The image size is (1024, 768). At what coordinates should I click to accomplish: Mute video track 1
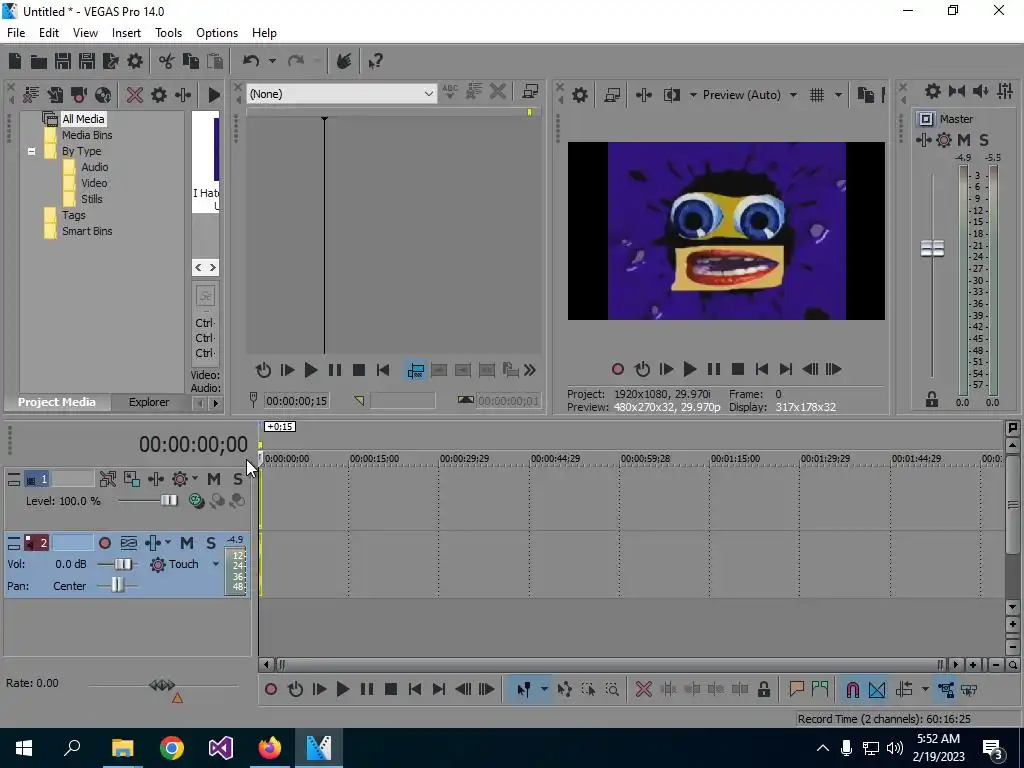(214, 479)
